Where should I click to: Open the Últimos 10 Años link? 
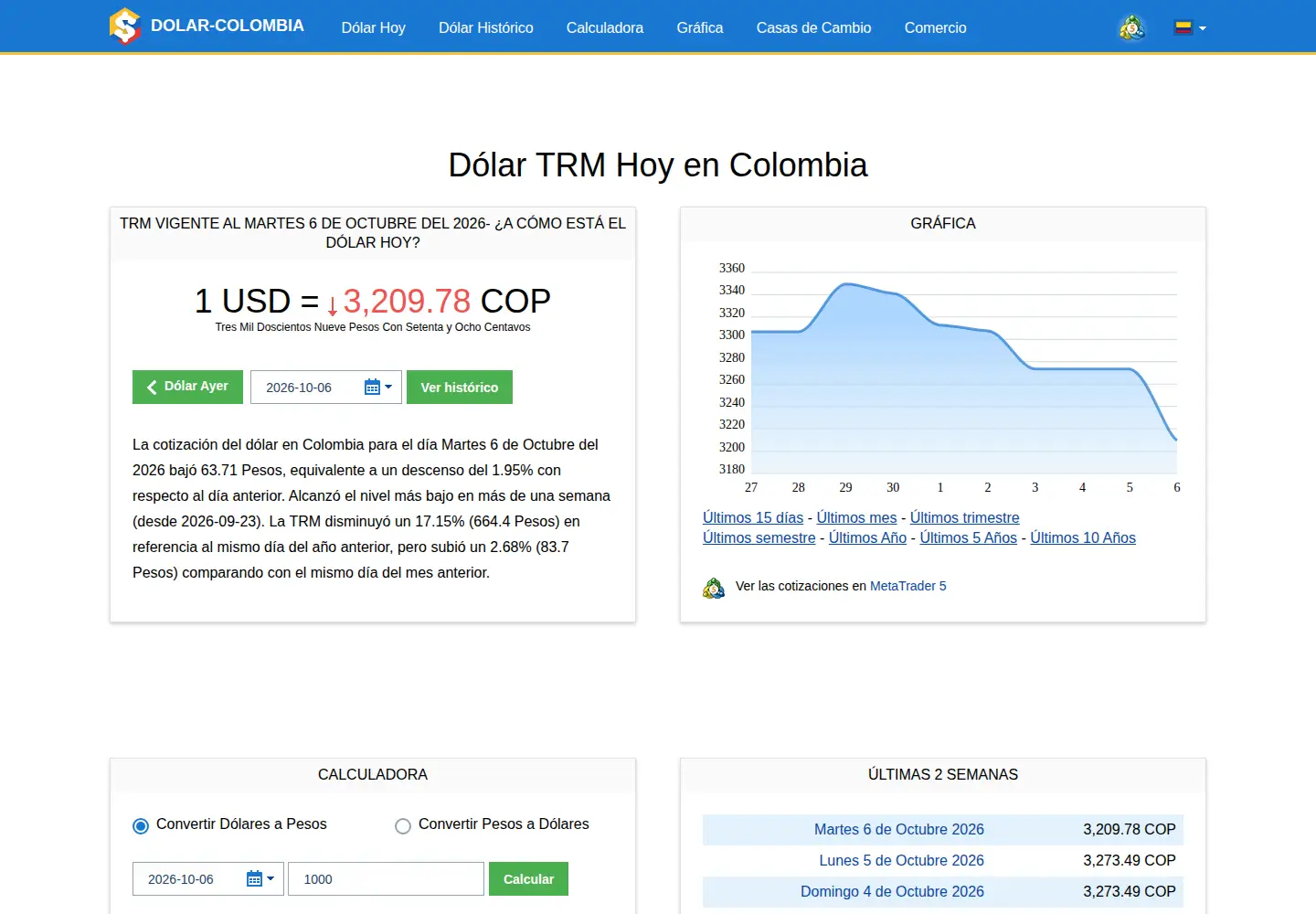click(x=1083, y=537)
